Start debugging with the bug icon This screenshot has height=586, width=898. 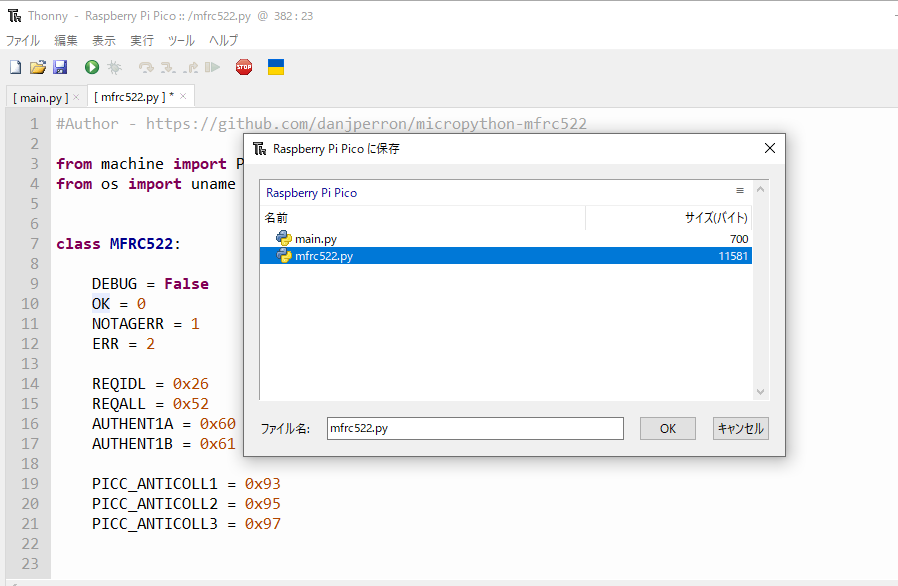point(115,68)
